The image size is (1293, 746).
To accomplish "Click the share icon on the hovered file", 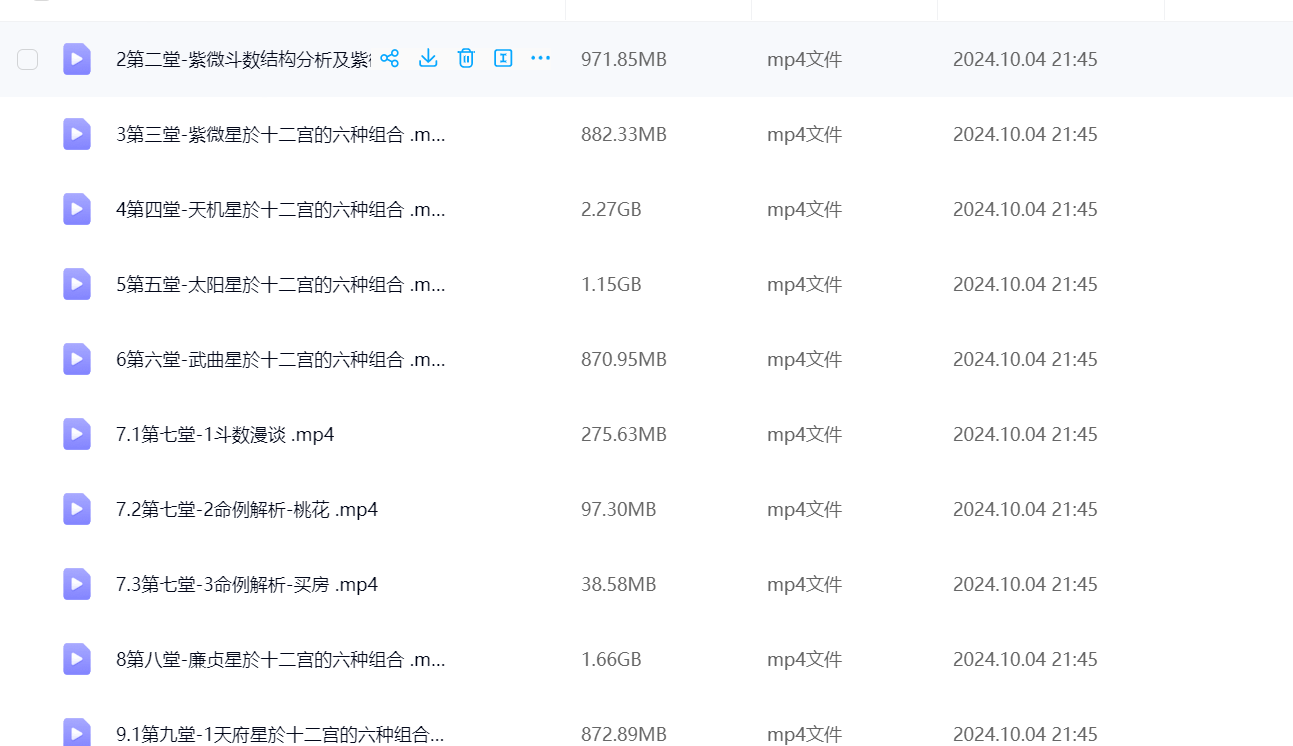I will 390,58.
